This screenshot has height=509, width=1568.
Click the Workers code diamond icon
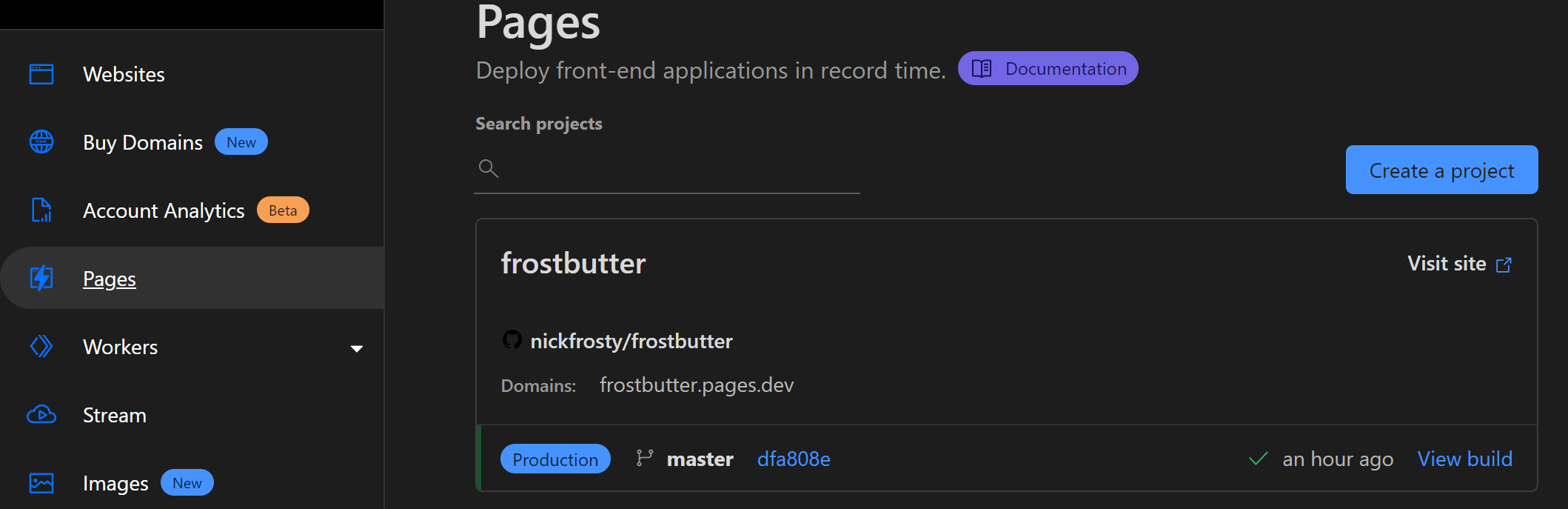tap(41, 346)
